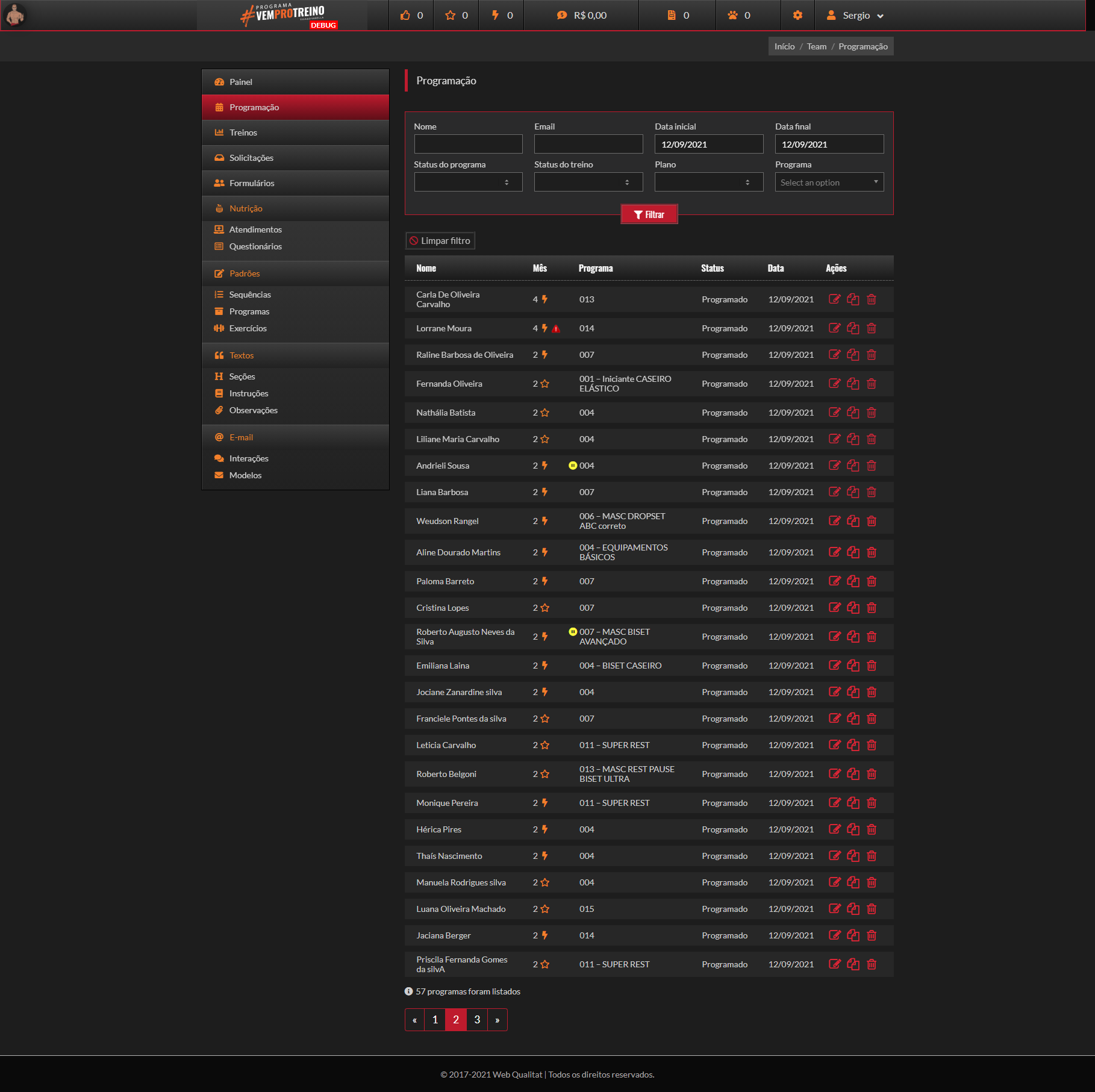Viewport: 1095px width, 1092px height.
Task: Open the Status do treino dropdown
Action: (588, 183)
